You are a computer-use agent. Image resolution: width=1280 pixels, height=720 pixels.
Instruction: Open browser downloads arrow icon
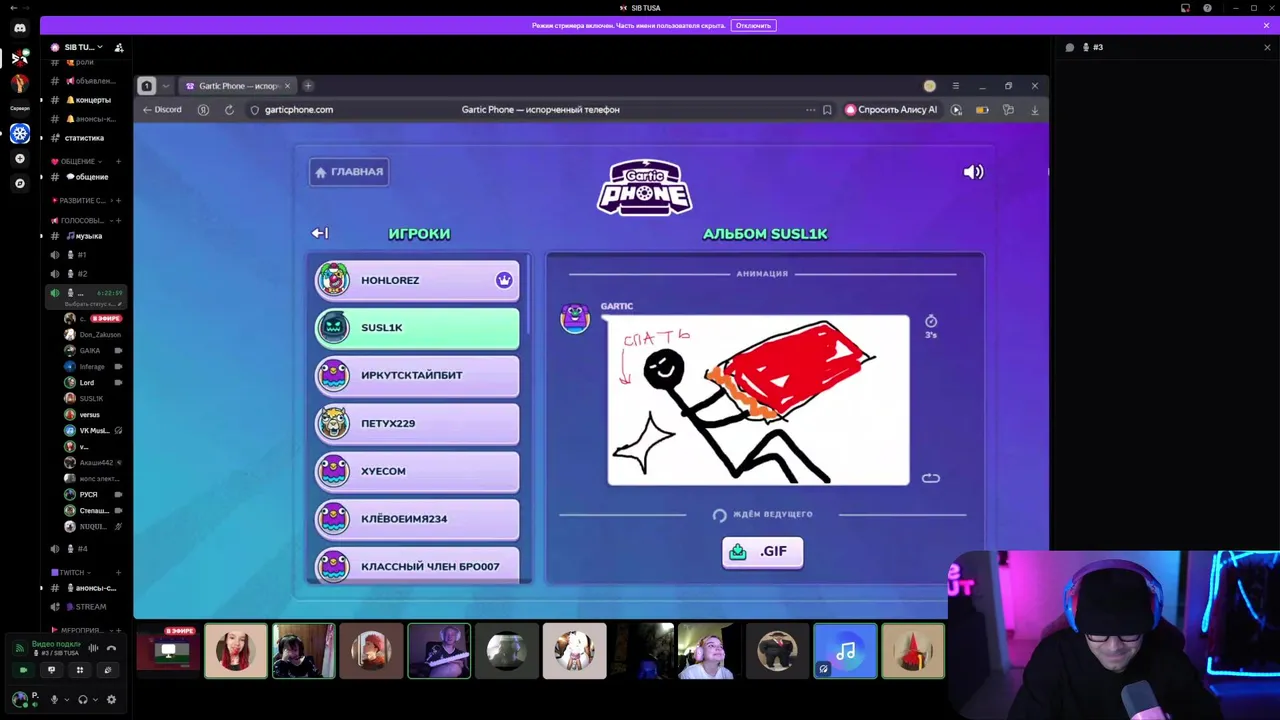click(x=1034, y=110)
